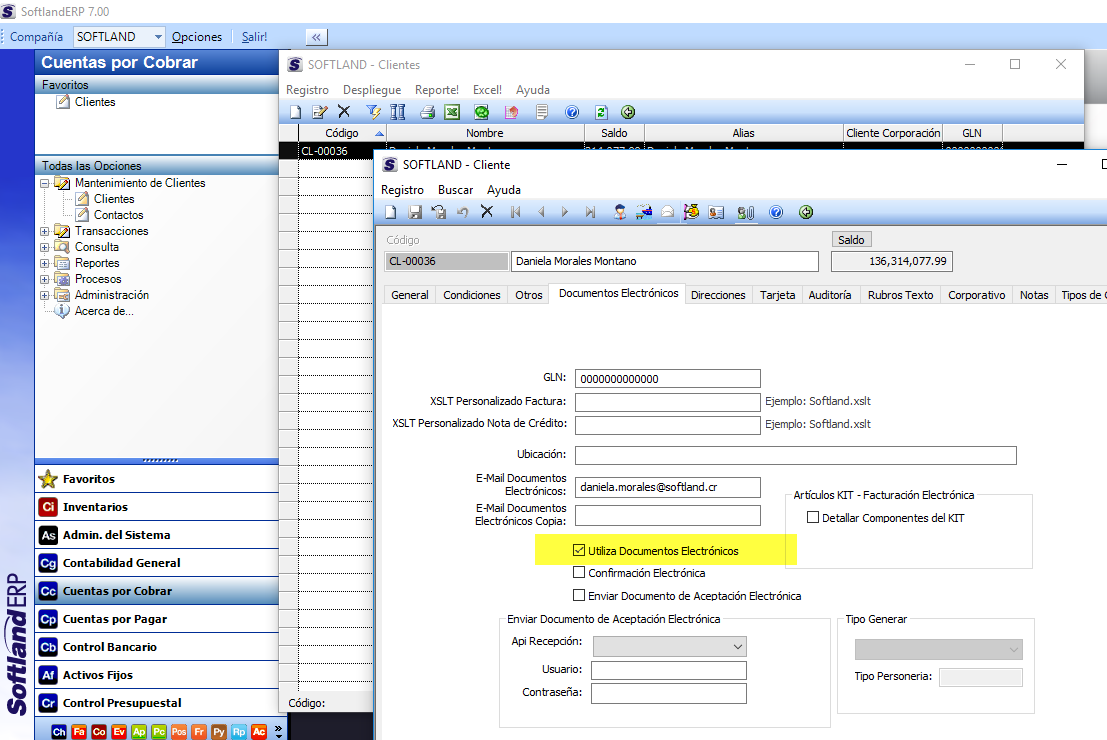The image size is (1107, 740).
Task: Collapse the side panel with double-chevron button
Action: (316, 37)
